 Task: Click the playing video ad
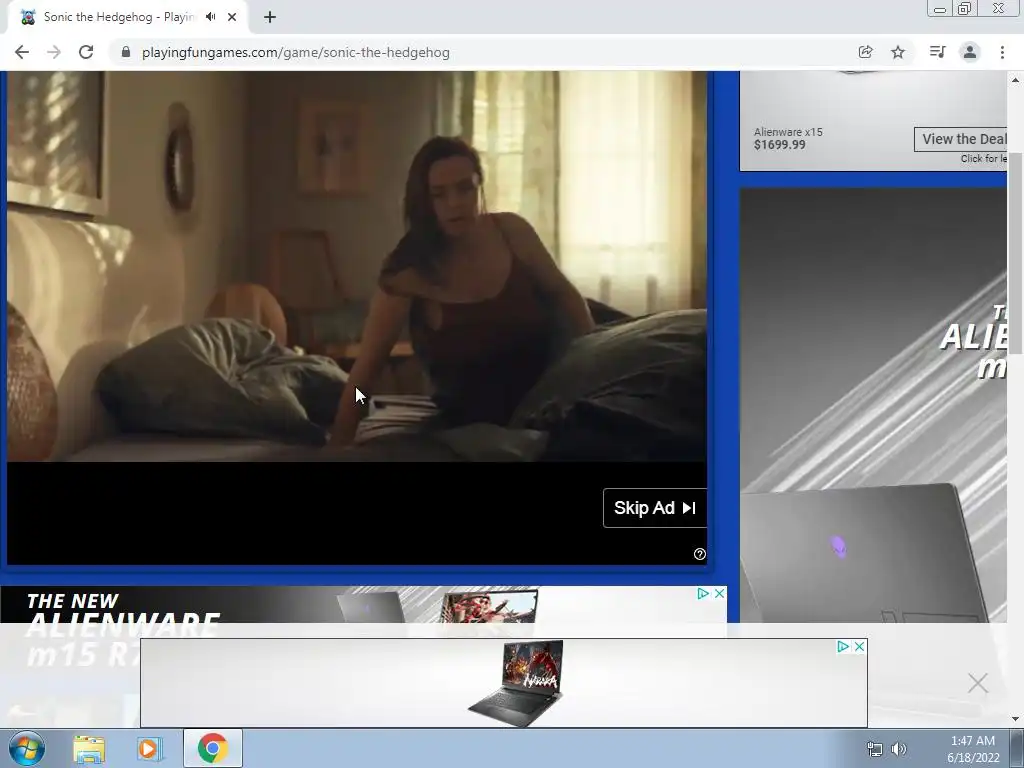pos(357,266)
